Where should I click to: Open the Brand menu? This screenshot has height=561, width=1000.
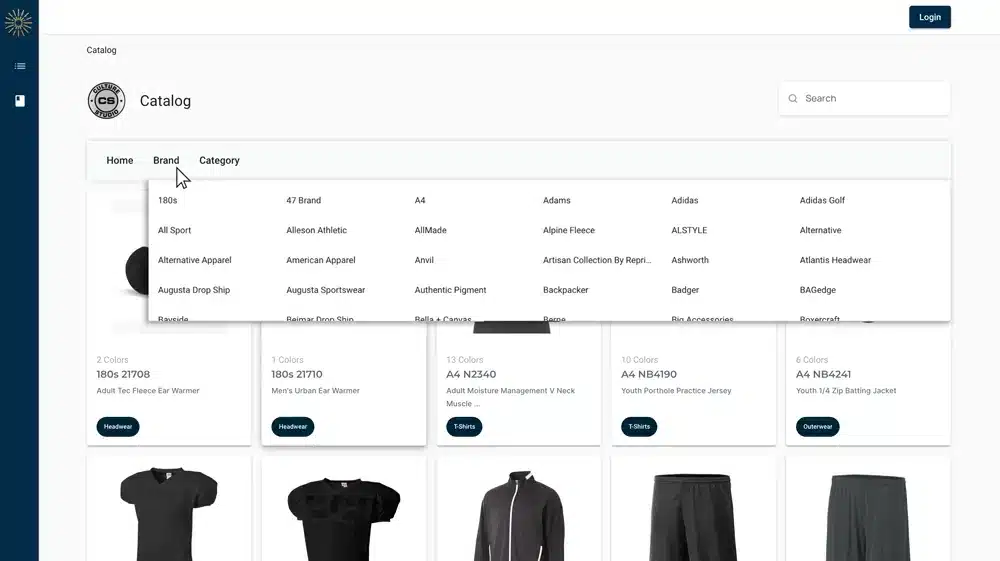pyautogui.click(x=166, y=161)
